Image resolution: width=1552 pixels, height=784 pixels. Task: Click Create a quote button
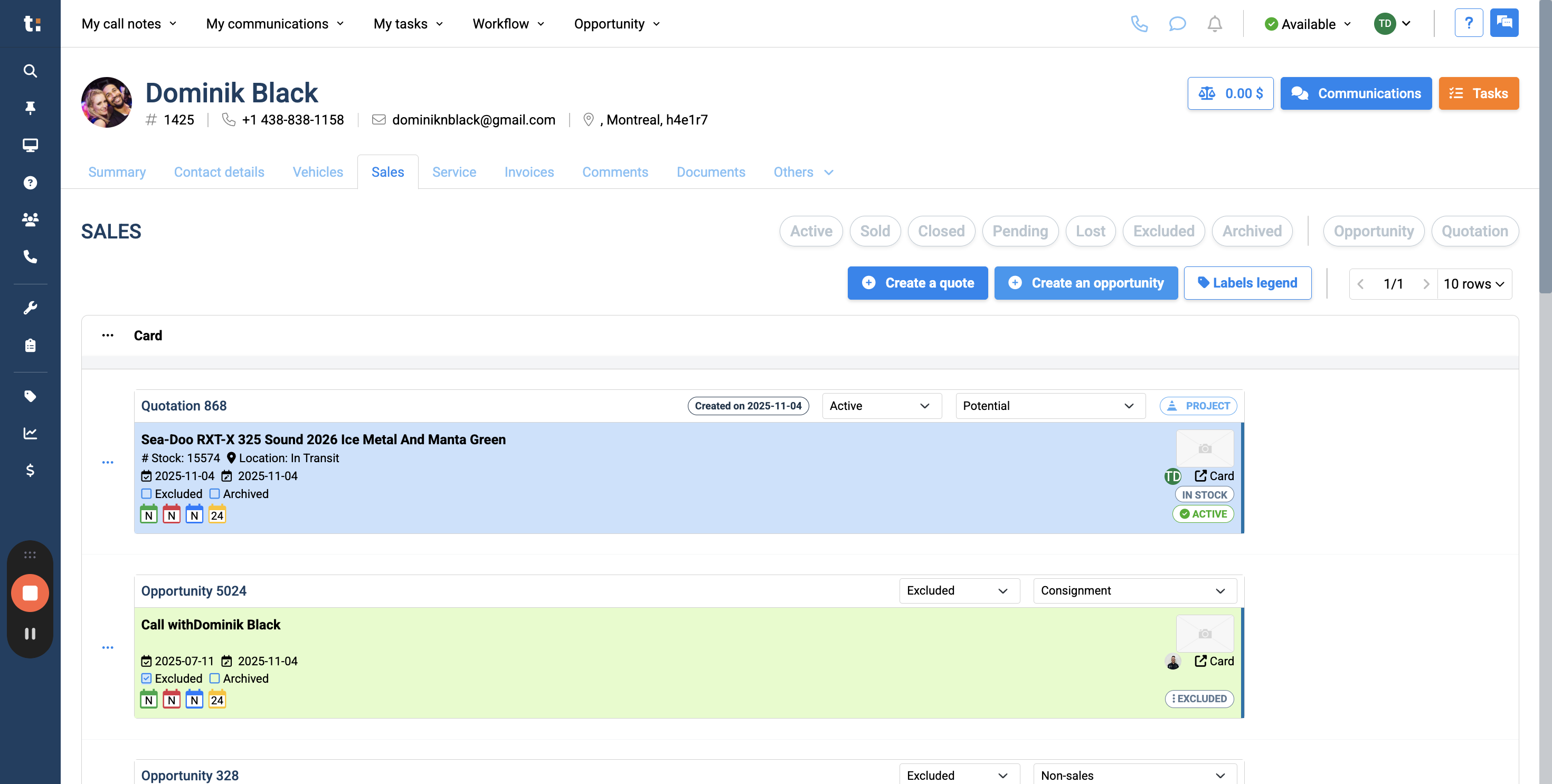click(917, 283)
